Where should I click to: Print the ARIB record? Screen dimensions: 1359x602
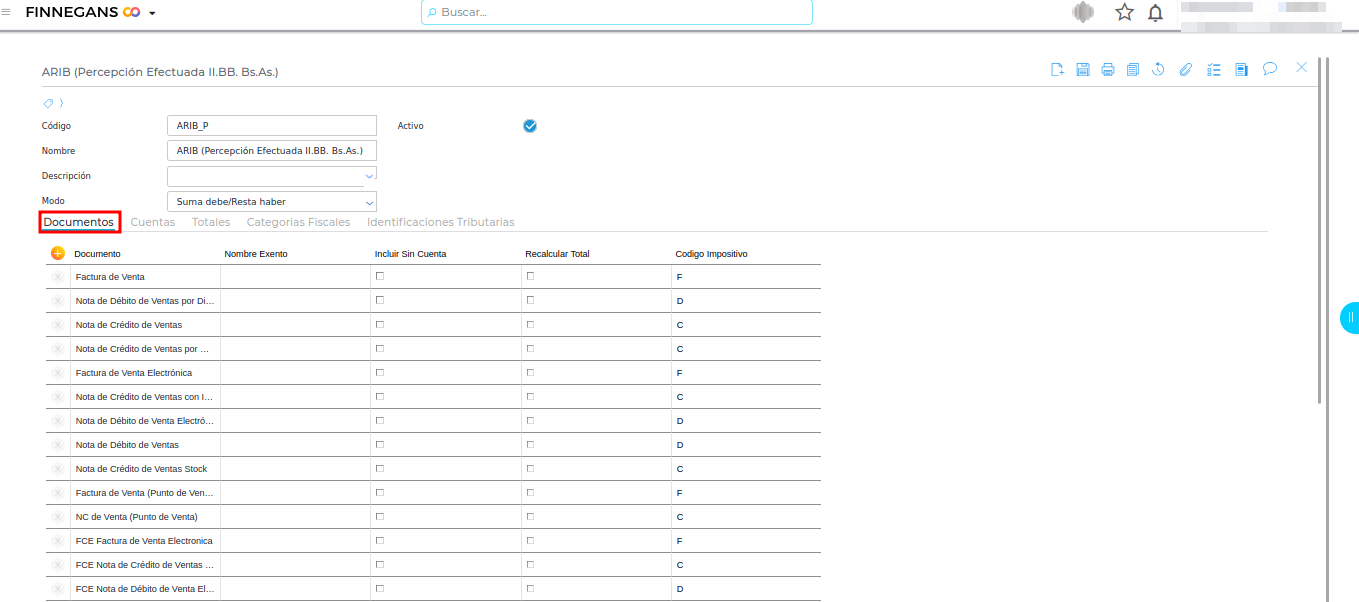[x=1108, y=69]
